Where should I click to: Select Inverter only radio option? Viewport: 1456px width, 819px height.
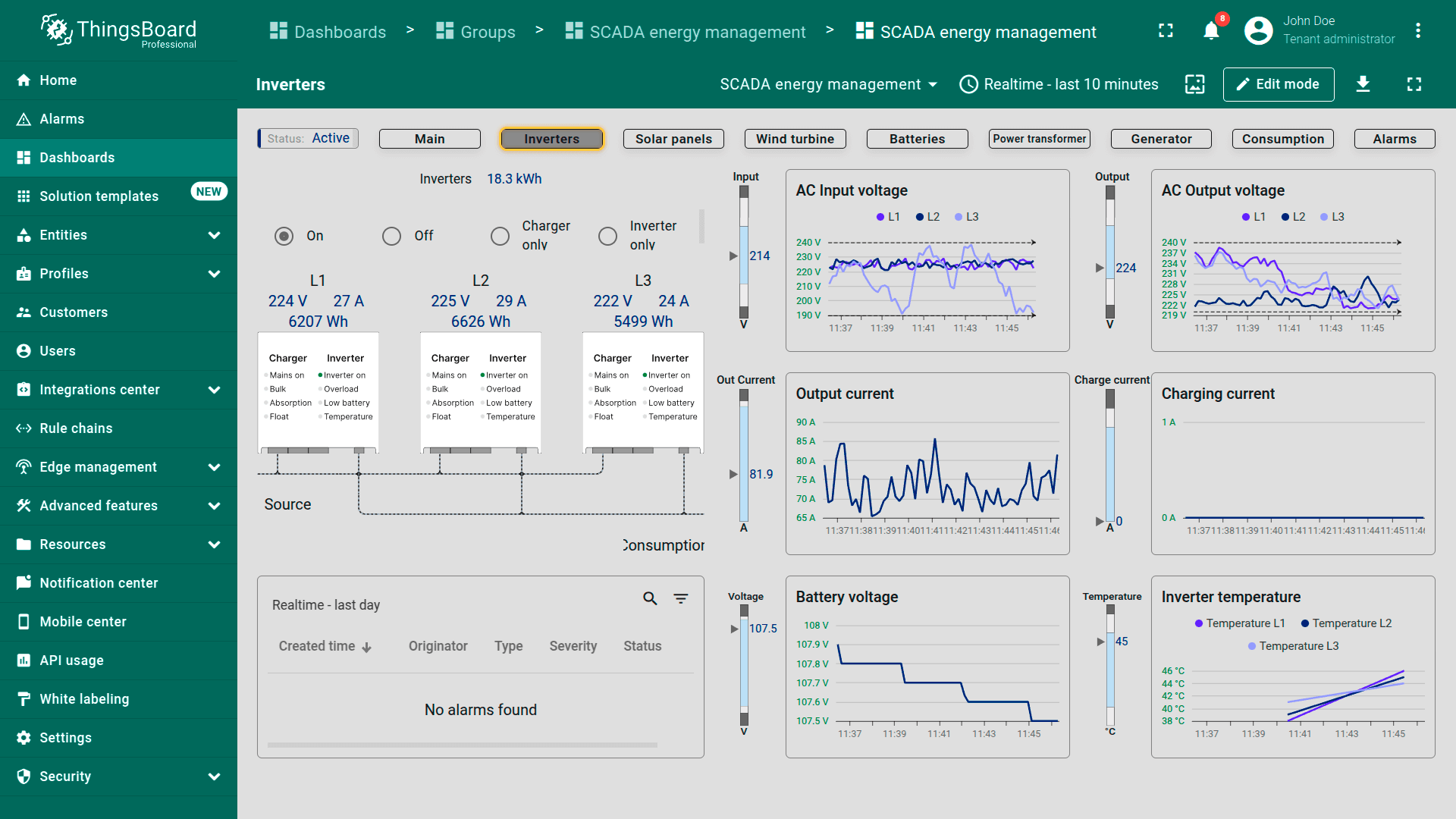coord(607,236)
